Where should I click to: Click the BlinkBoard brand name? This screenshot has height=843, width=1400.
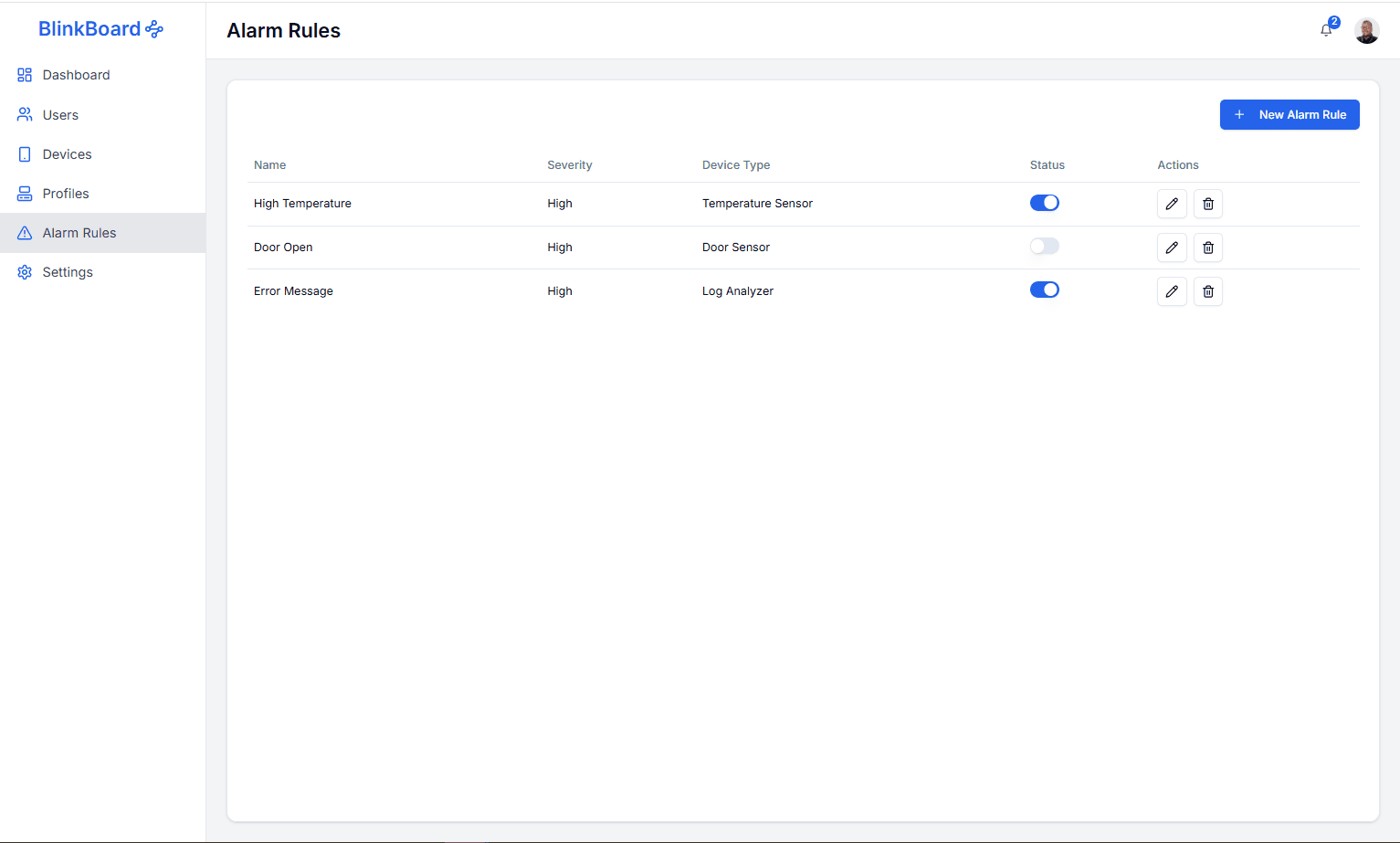click(x=89, y=29)
